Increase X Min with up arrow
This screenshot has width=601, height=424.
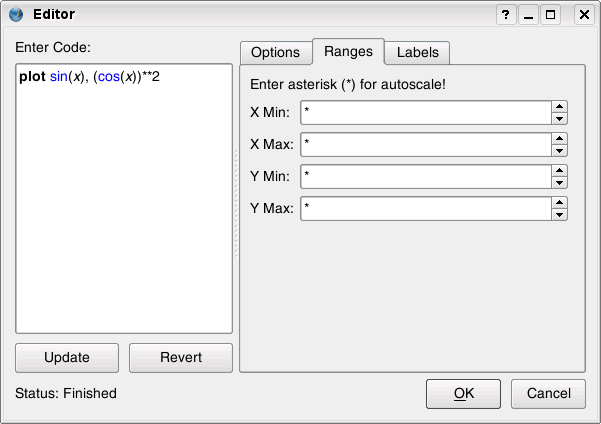560,107
